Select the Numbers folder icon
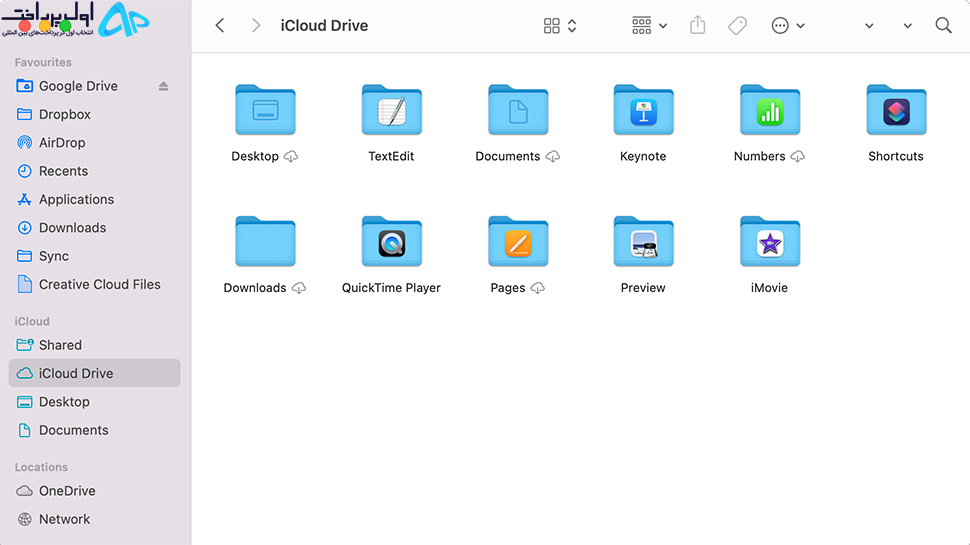 (770, 110)
